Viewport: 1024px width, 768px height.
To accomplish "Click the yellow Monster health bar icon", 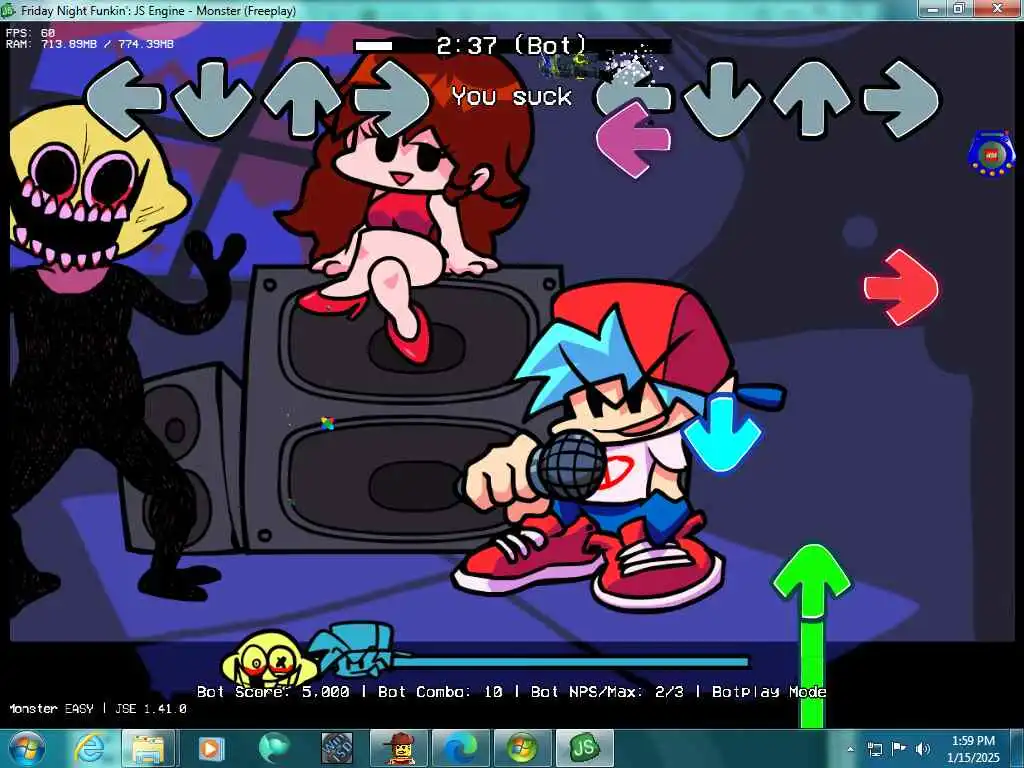I will (x=269, y=659).
